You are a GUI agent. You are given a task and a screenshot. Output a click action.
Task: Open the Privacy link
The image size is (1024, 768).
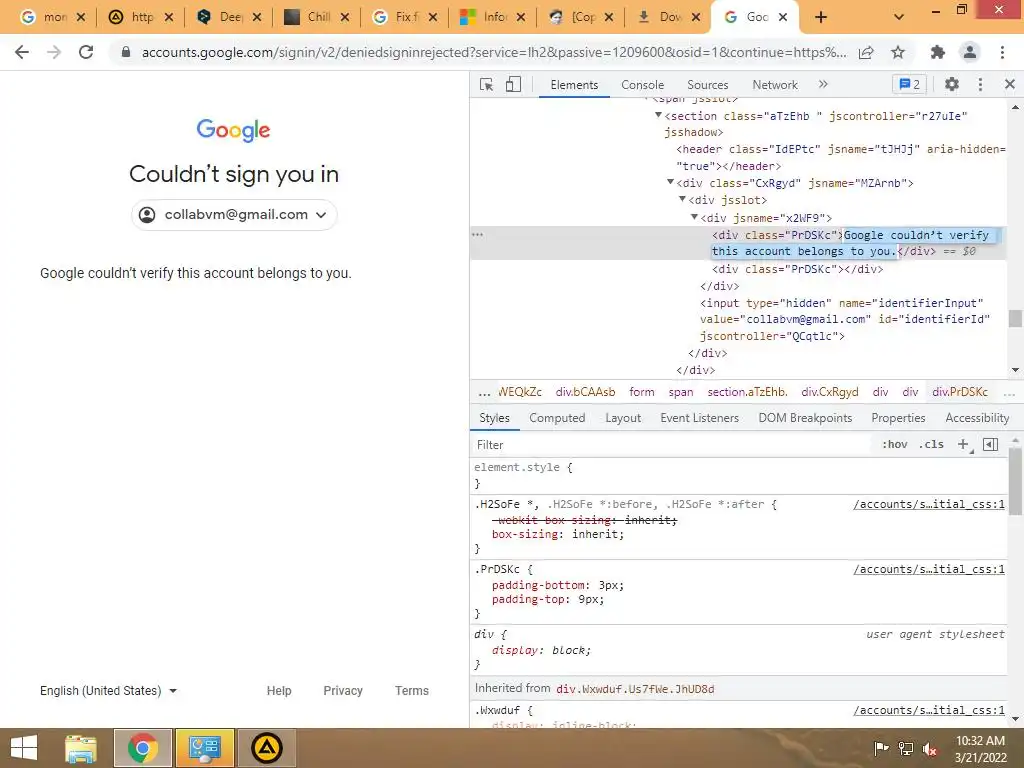[343, 691]
